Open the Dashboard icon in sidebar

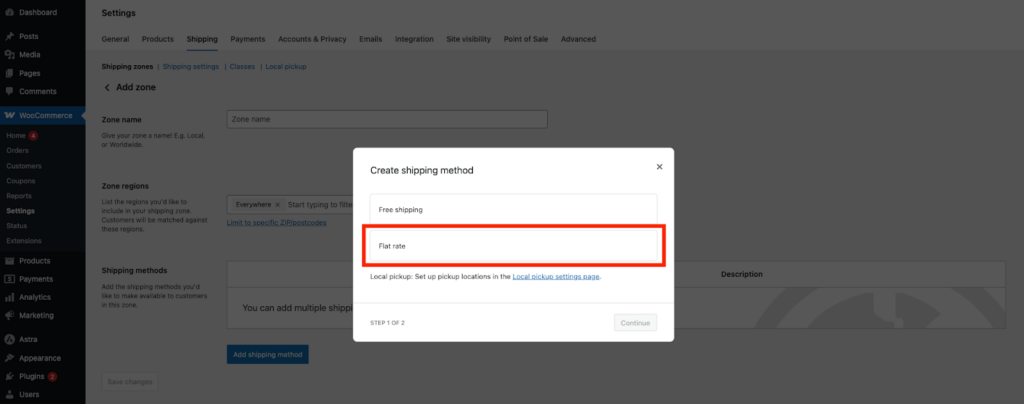pyautogui.click(x=9, y=12)
